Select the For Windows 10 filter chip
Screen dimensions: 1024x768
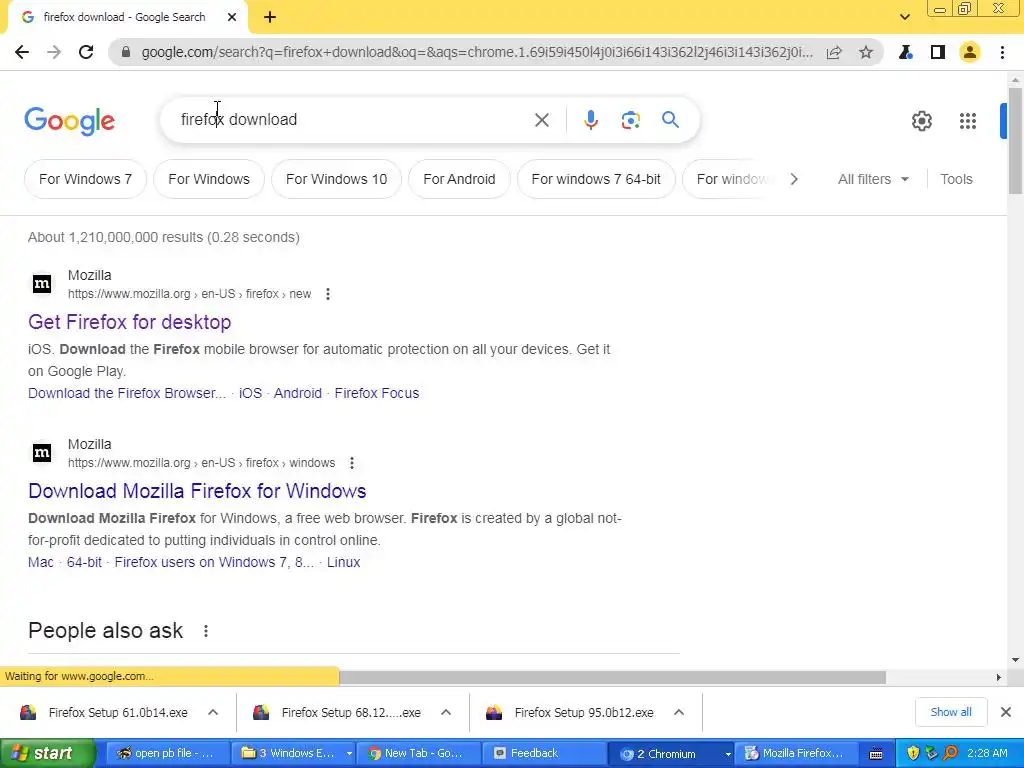[x=336, y=179]
